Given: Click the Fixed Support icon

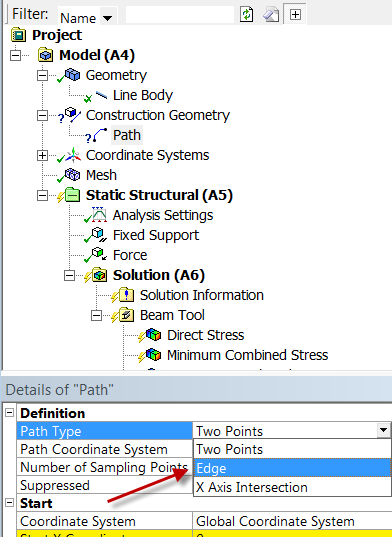Looking at the screenshot, I should pyautogui.click(x=99, y=235).
